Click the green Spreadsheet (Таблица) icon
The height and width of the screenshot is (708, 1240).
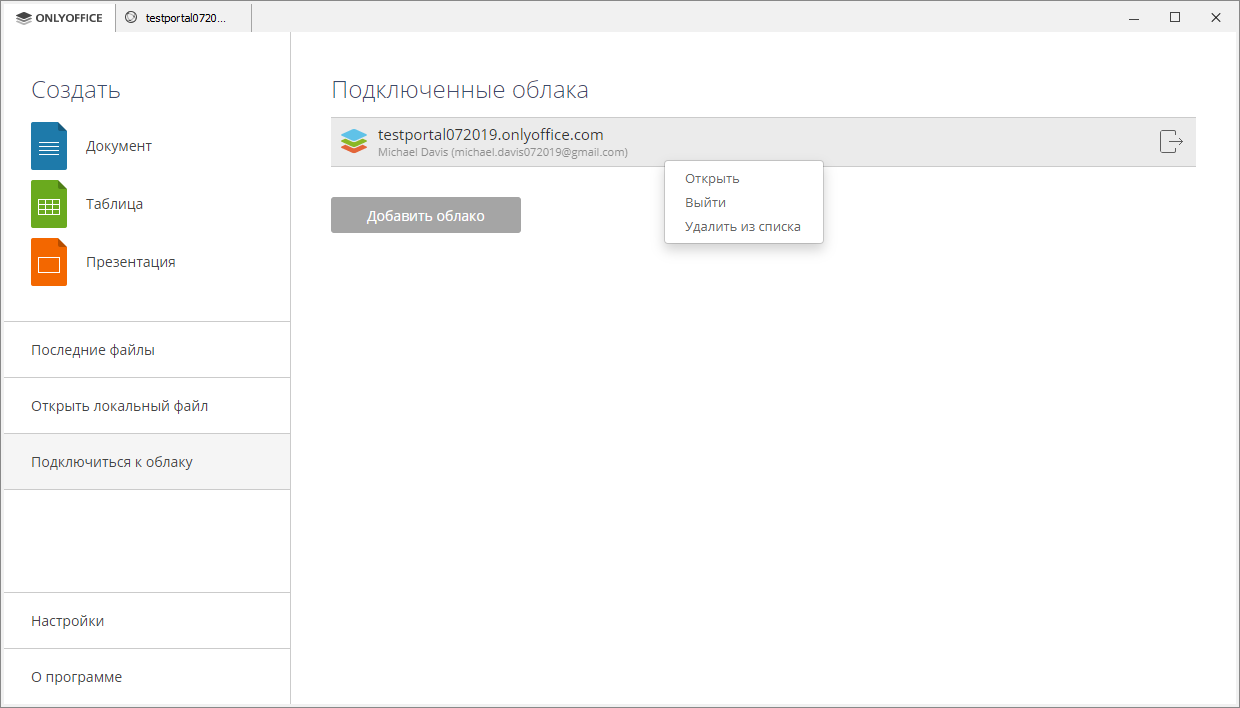tap(49, 204)
